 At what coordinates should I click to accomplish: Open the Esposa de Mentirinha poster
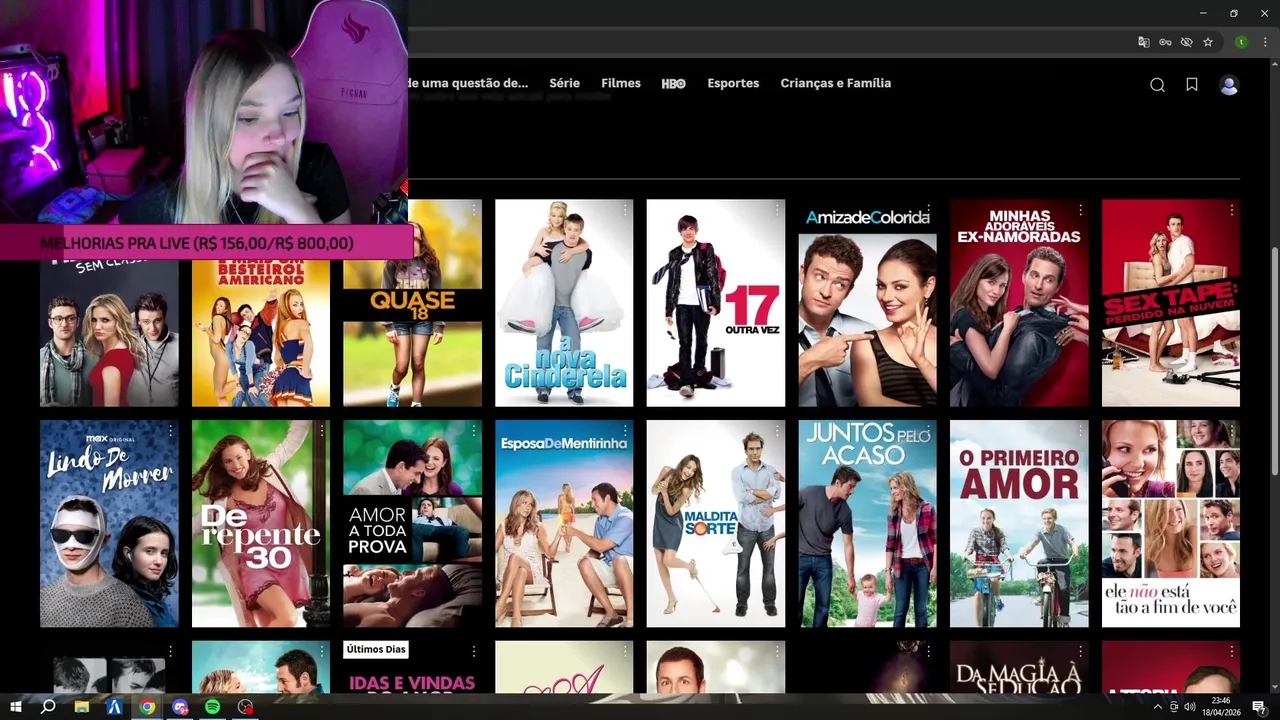(x=564, y=523)
